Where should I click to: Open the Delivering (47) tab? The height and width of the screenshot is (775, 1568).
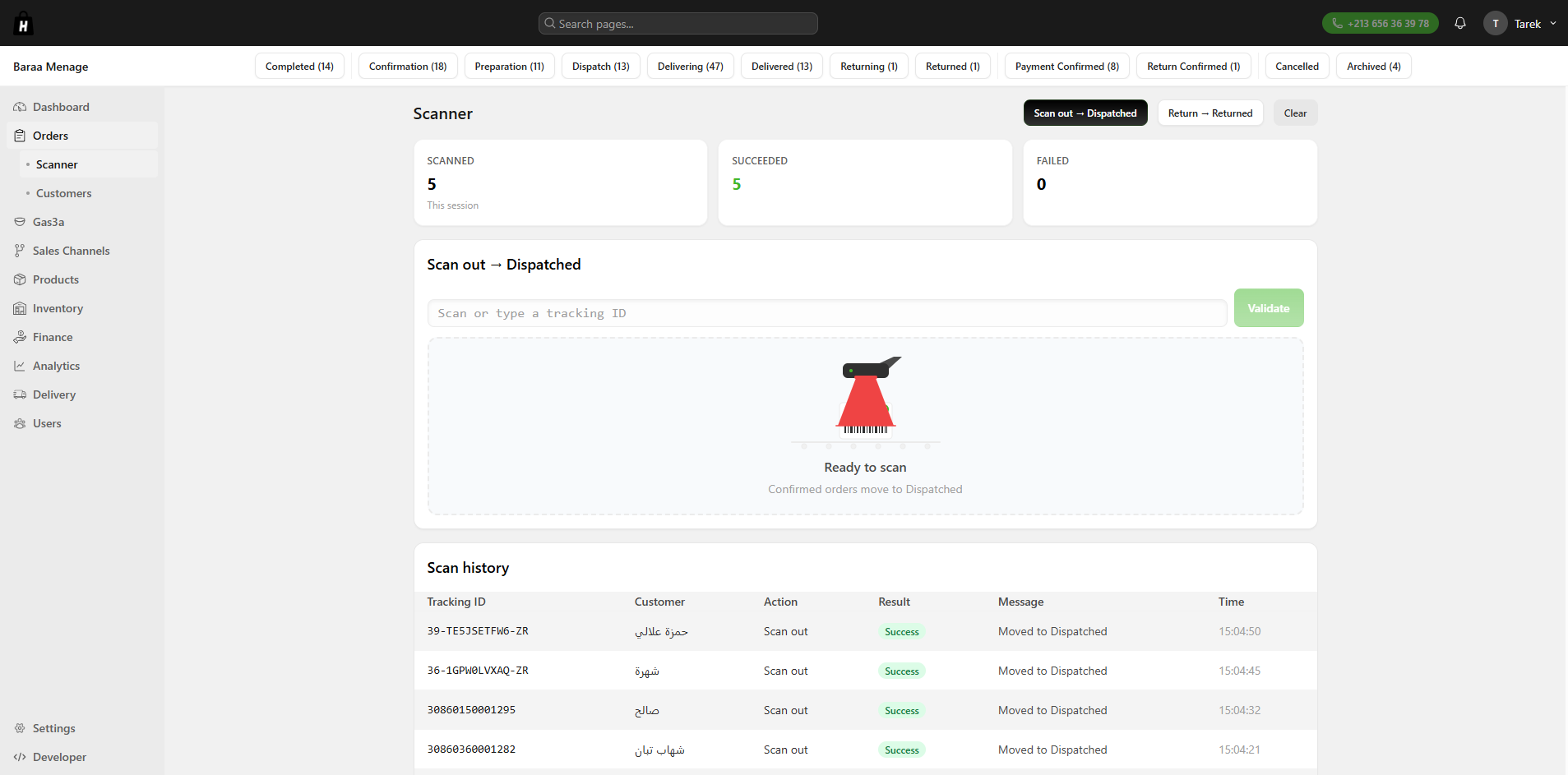tap(691, 66)
